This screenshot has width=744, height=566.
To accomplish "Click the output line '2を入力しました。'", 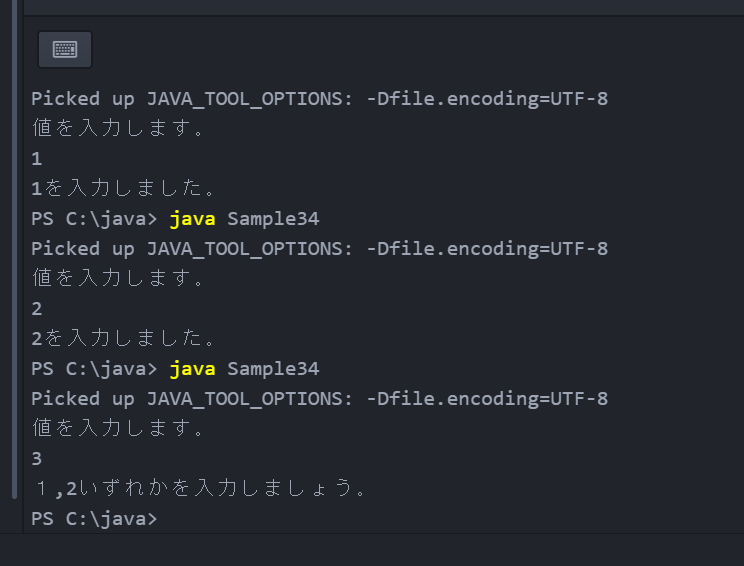I will [x=123, y=338].
